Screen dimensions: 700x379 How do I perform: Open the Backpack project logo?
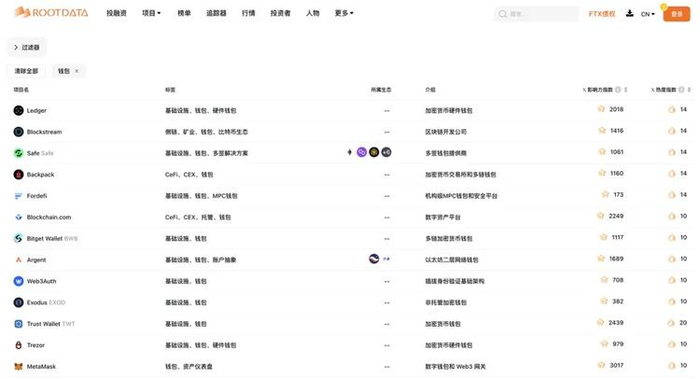click(x=18, y=175)
